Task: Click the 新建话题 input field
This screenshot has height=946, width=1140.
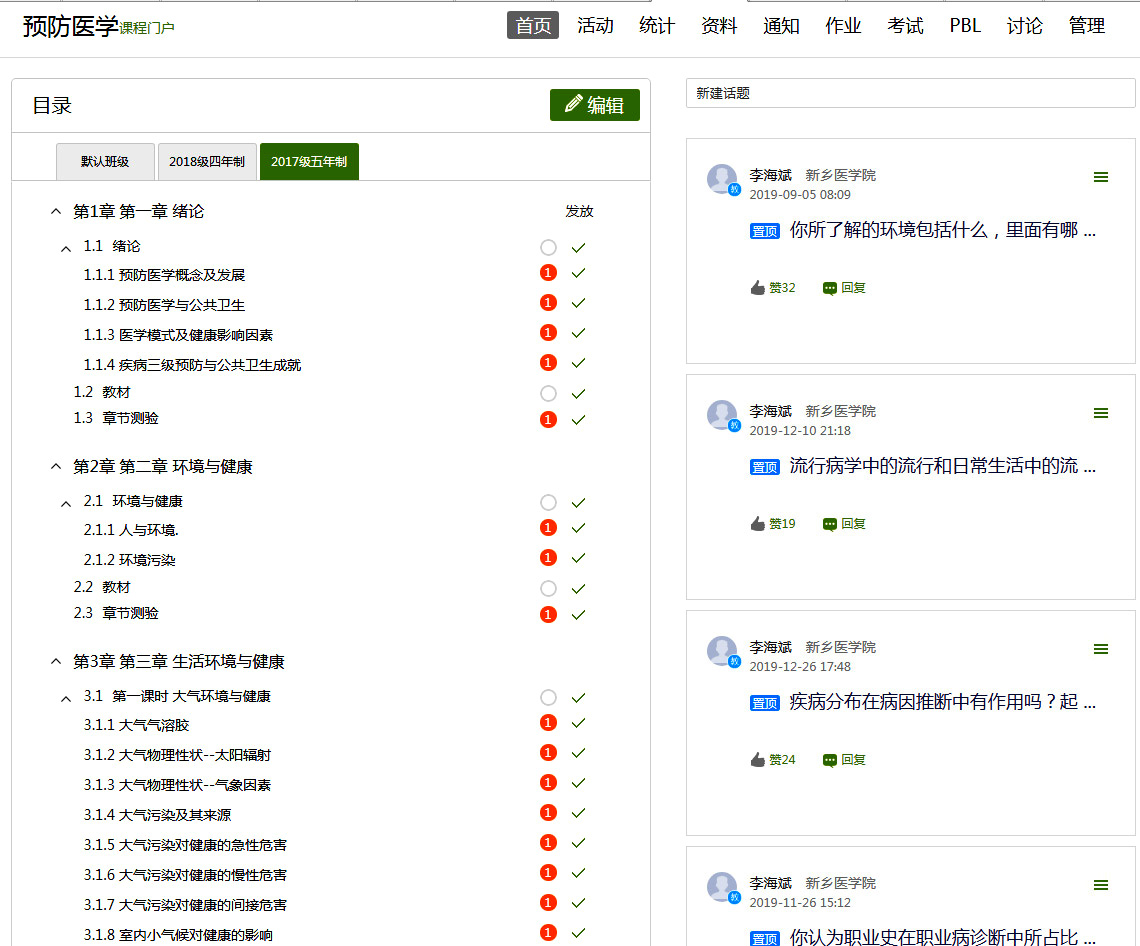Action: (910, 93)
